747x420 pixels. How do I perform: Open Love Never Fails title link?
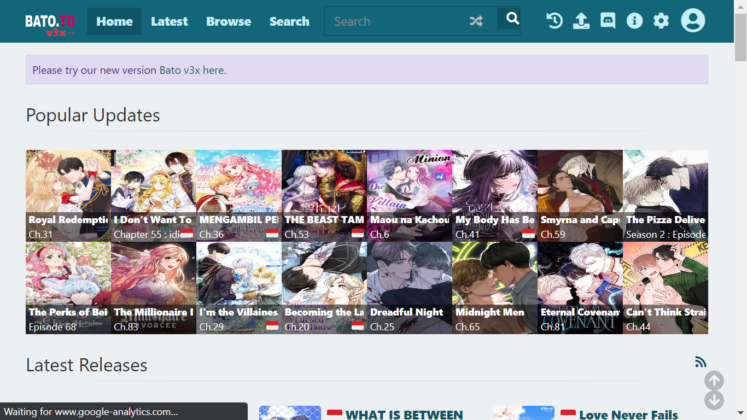(628, 414)
